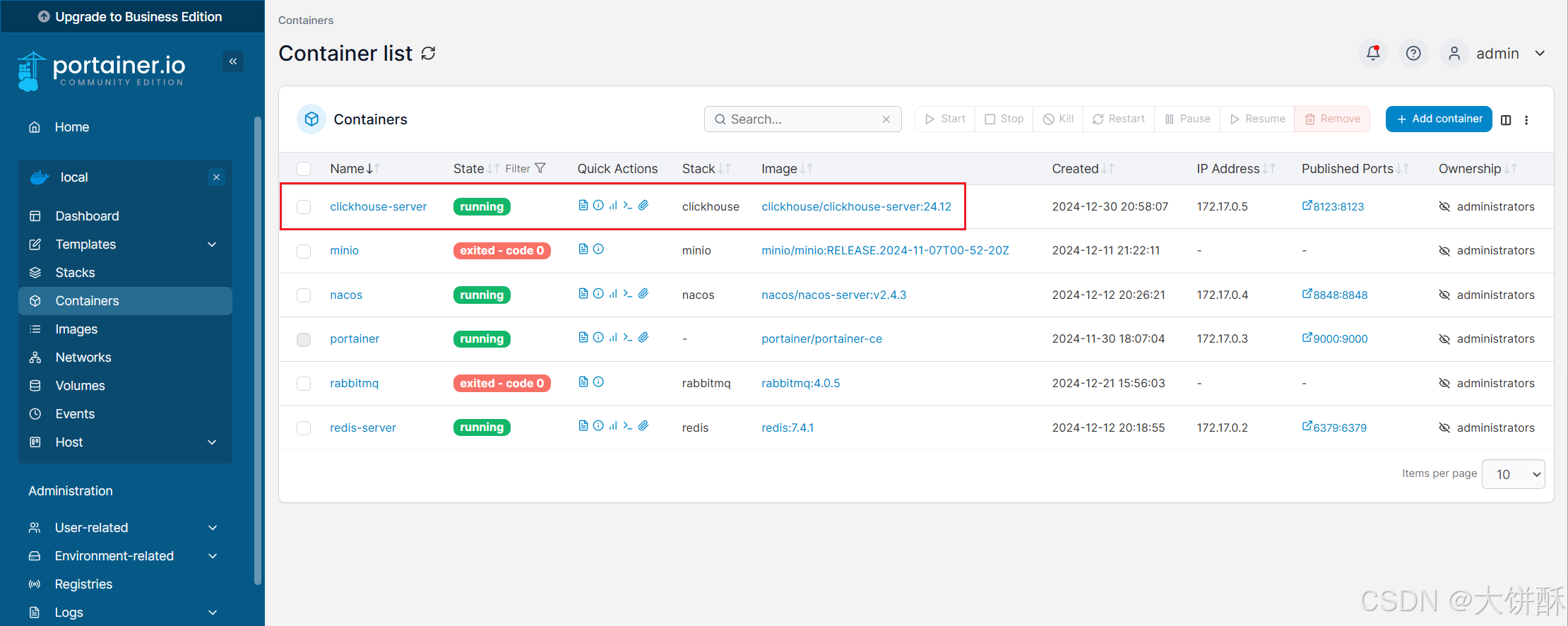Open published port 8123:8123 link
The height and width of the screenshot is (626, 1568).
[1333, 206]
